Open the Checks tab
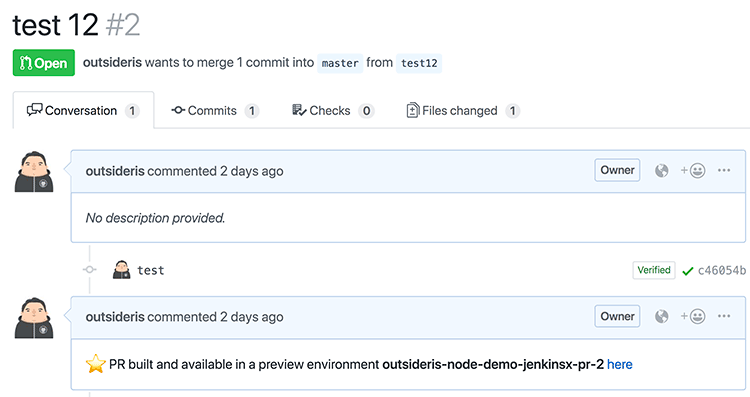The width and height of the screenshot is (750, 397). (333, 110)
